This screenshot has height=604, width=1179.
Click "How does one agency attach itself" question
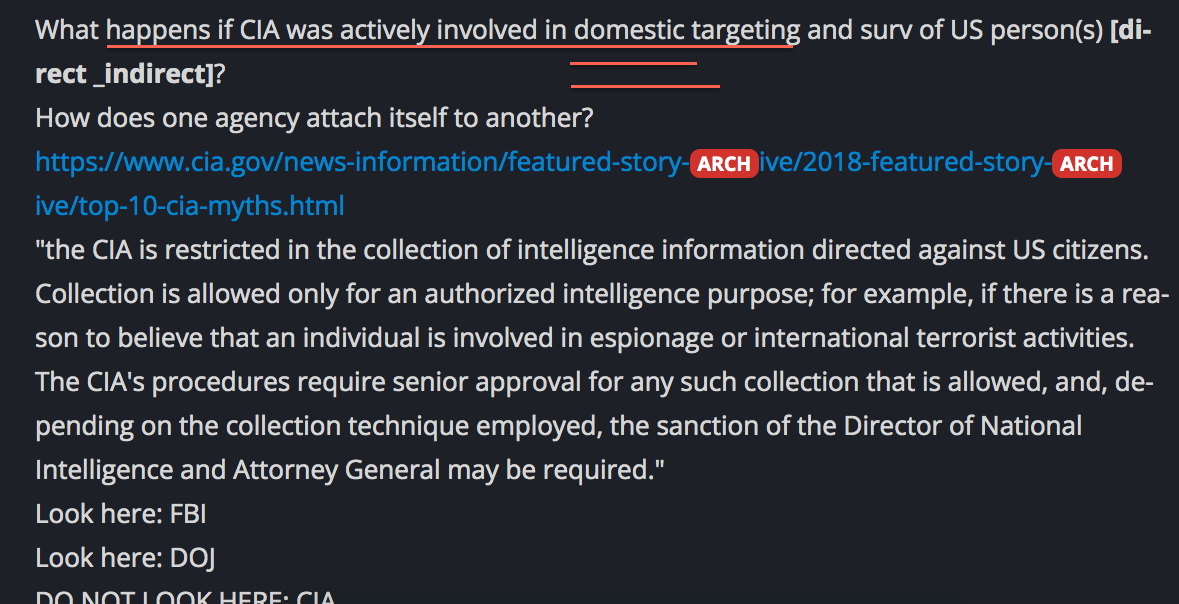314,118
